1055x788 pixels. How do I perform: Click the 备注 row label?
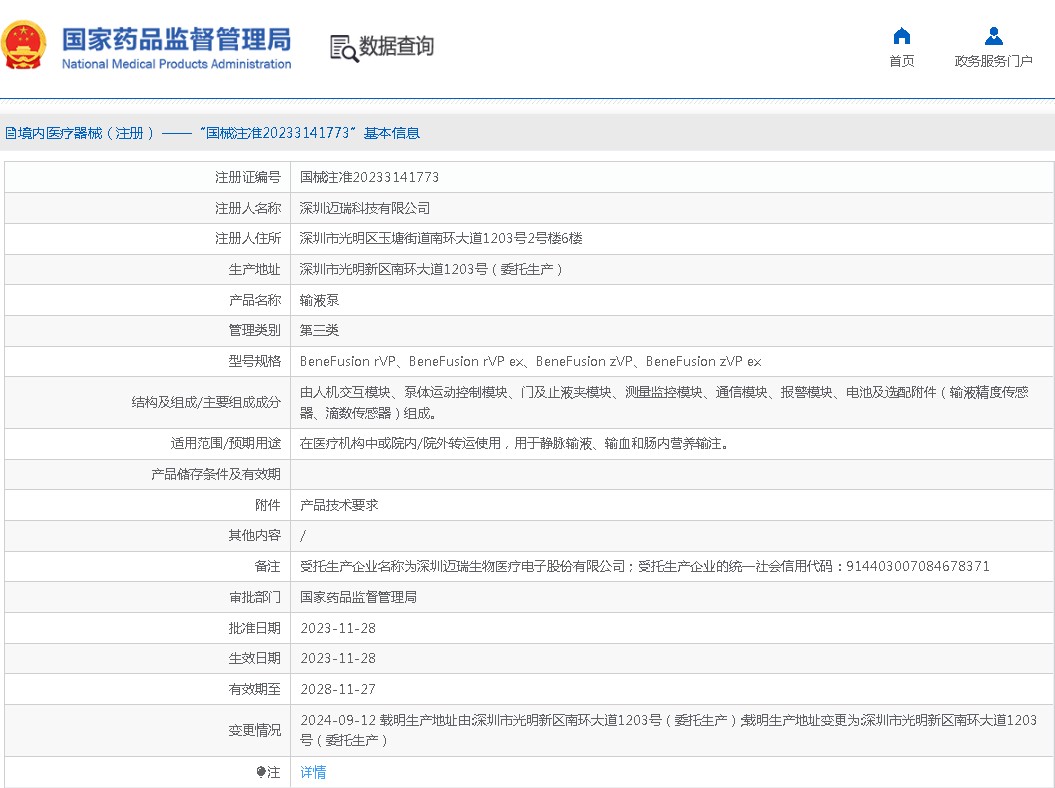pos(267,567)
